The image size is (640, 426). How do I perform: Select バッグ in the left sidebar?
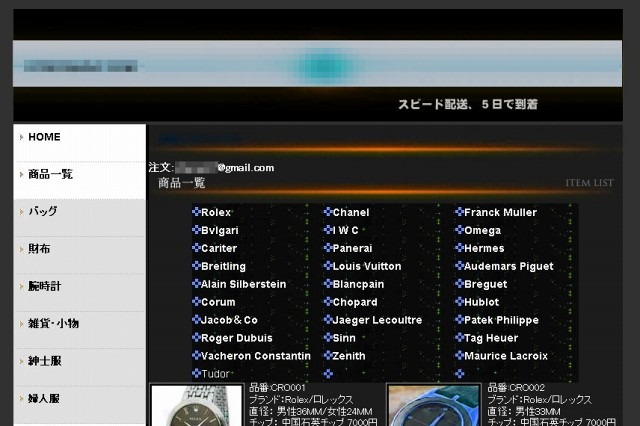[x=43, y=211]
